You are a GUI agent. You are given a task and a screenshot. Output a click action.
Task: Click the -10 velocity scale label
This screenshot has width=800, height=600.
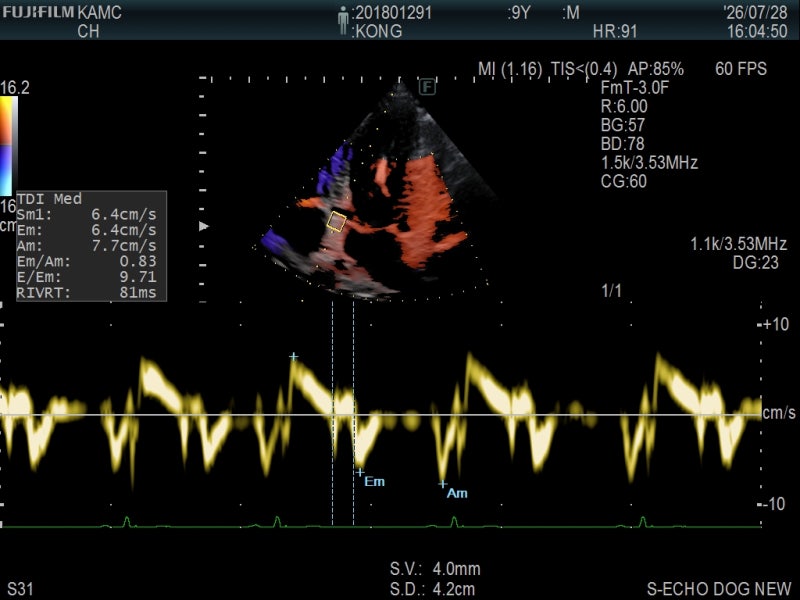775,504
